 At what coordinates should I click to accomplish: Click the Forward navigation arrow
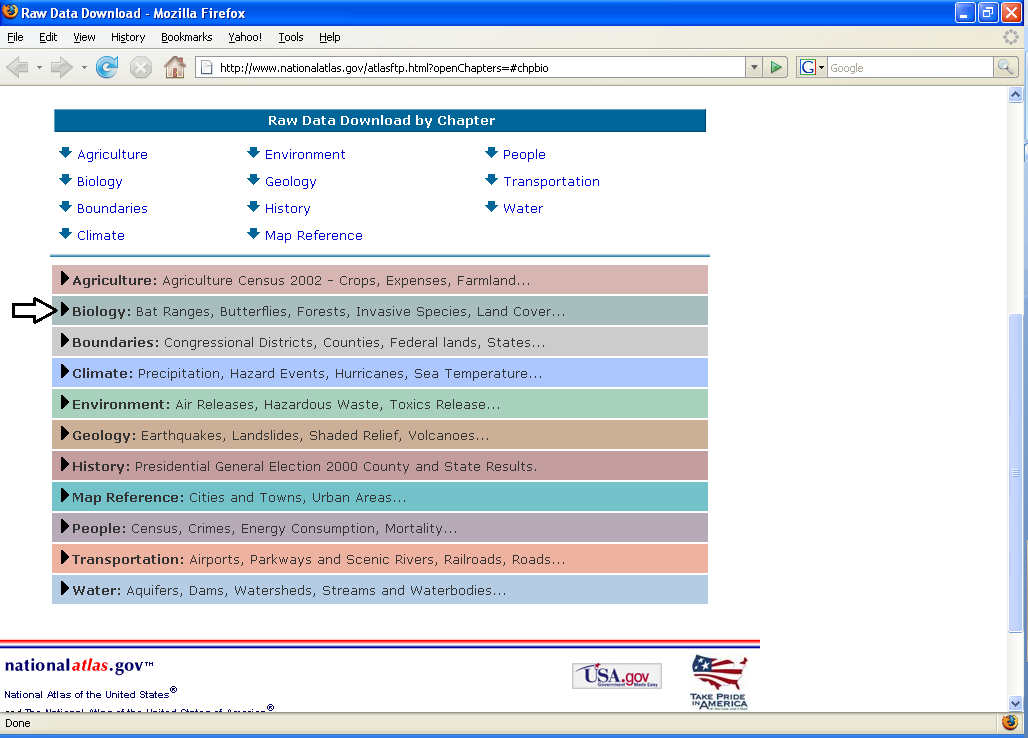coord(61,68)
